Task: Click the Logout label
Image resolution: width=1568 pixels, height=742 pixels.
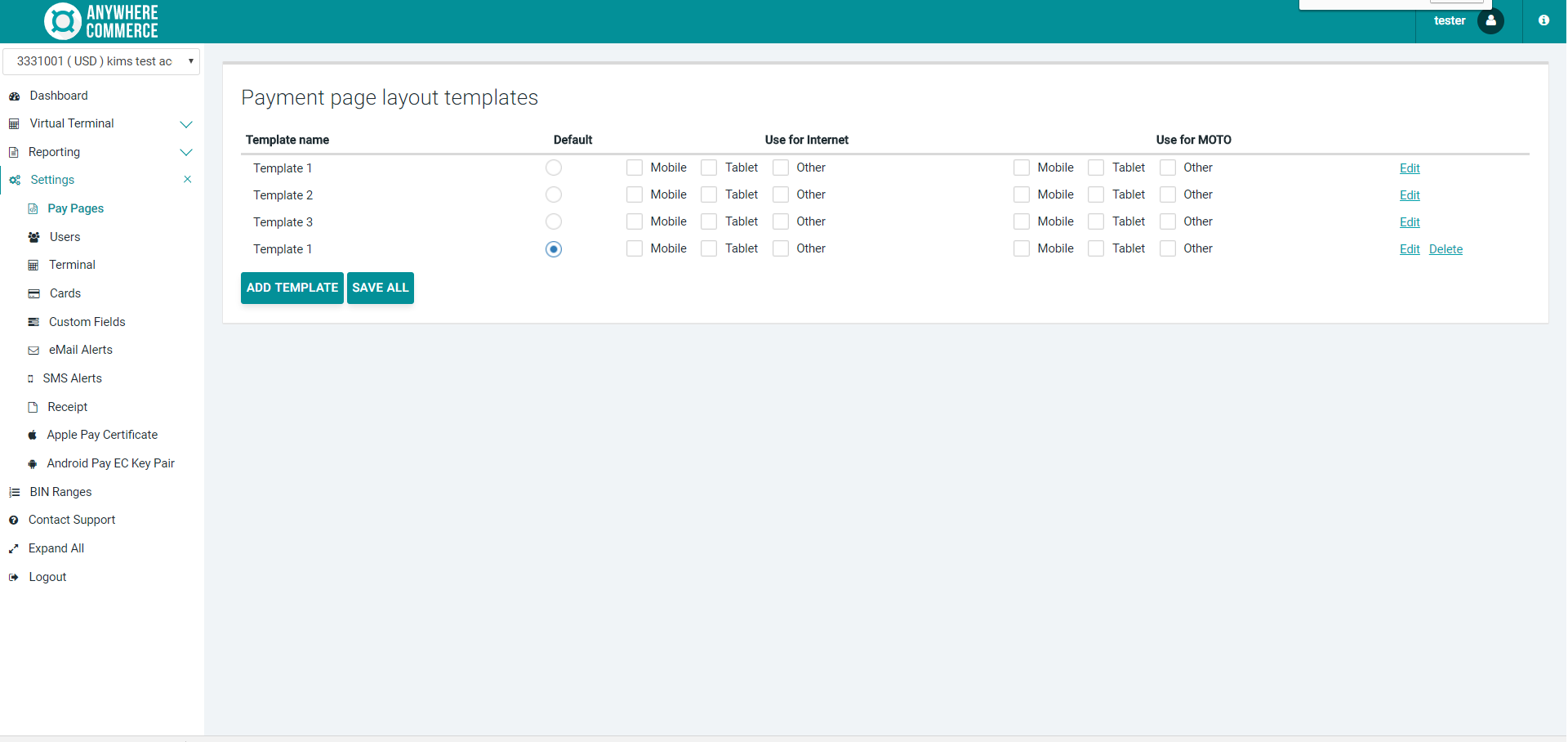Action: pyautogui.click(x=47, y=577)
